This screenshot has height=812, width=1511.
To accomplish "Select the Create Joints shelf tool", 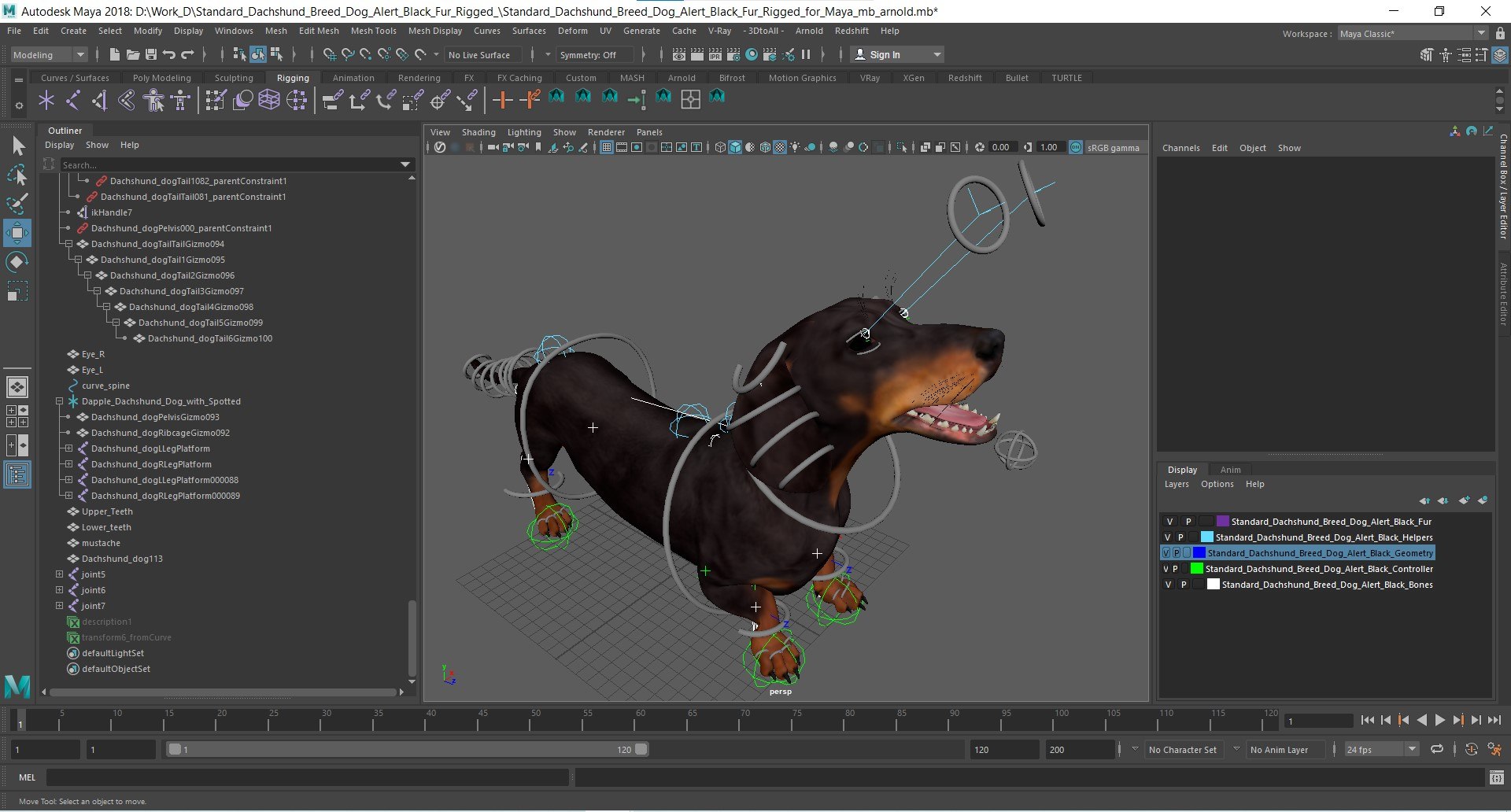I will pos(73,100).
